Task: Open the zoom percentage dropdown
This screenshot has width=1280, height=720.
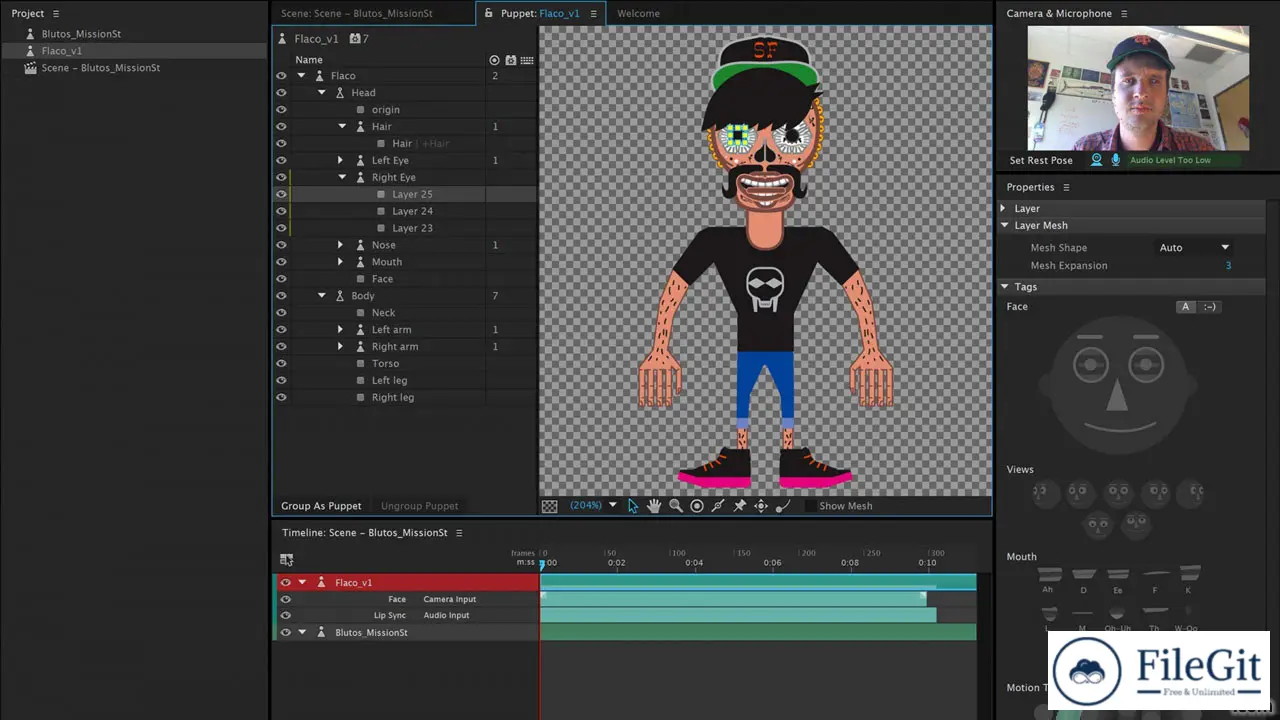Action: click(613, 506)
